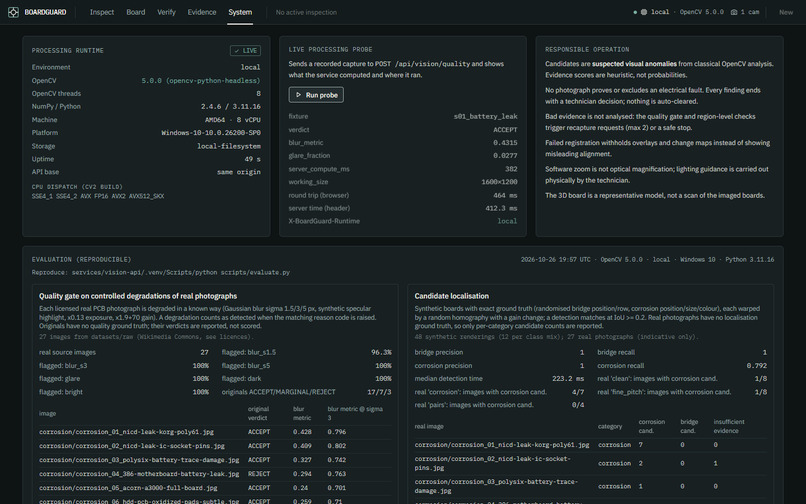Click the X-BoardGuard-Runtime value local

pyautogui.click(x=507, y=221)
